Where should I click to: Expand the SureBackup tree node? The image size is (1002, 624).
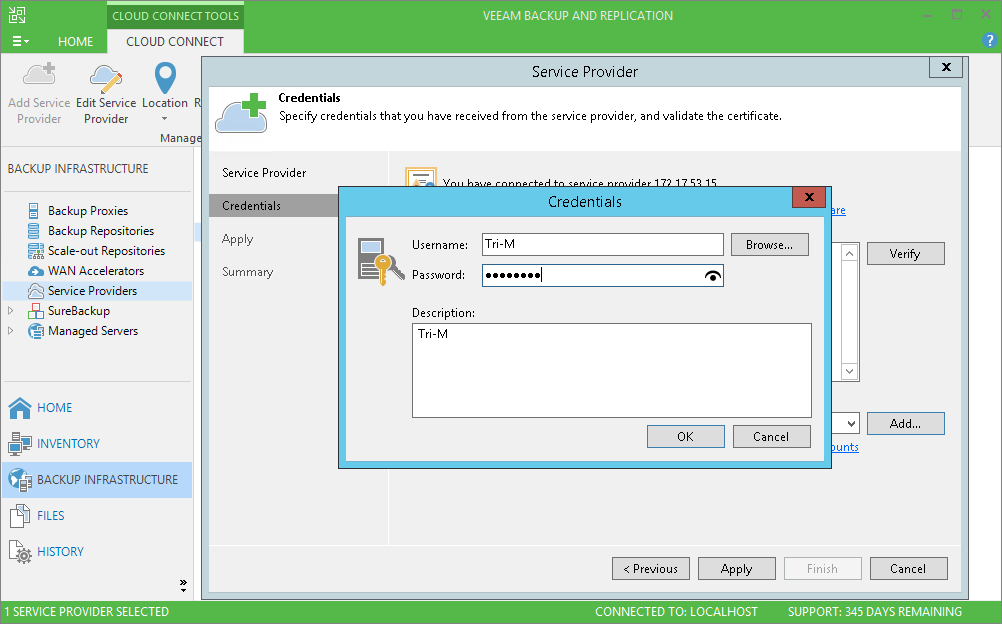pos(10,311)
